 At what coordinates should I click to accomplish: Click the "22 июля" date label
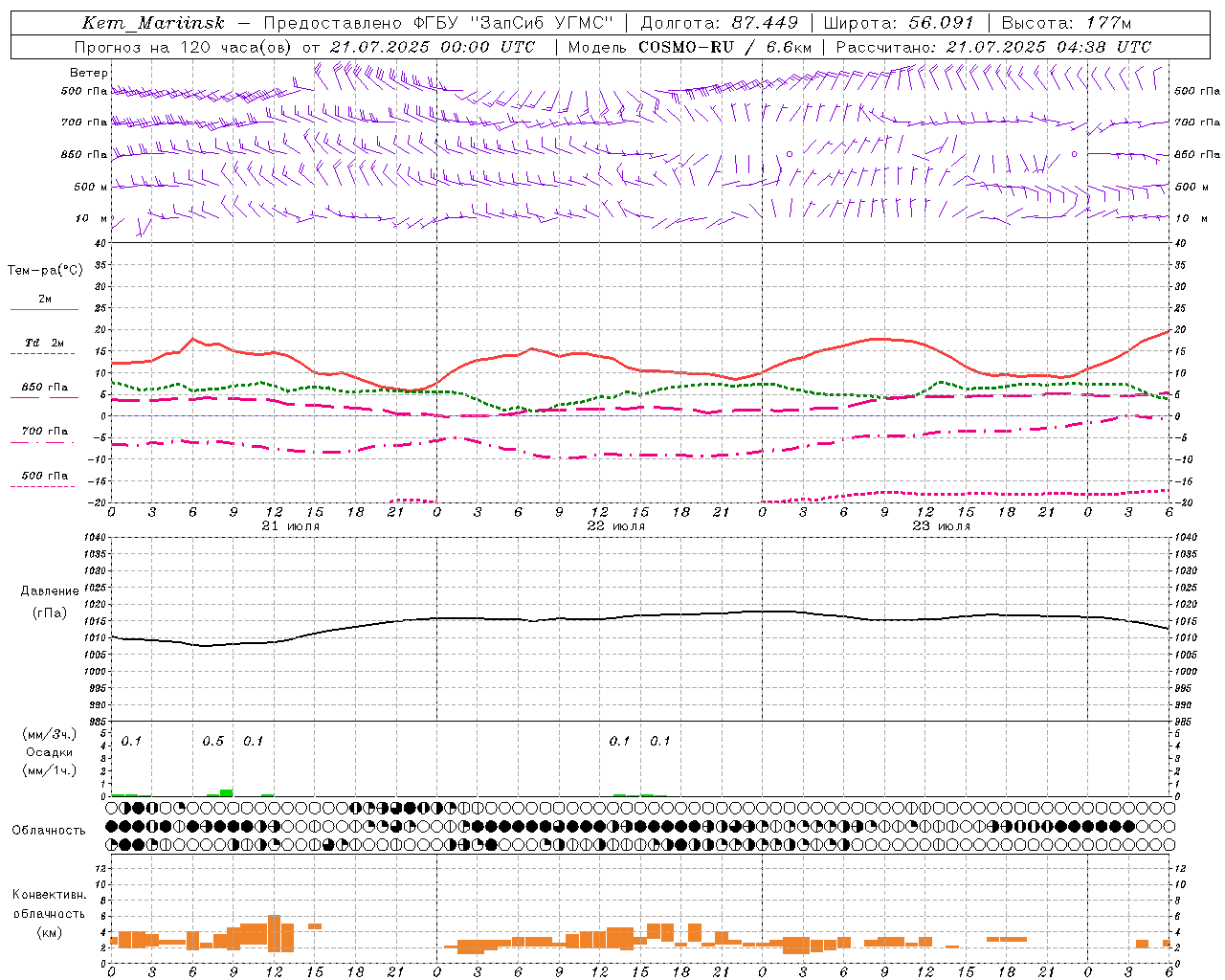point(616,526)
